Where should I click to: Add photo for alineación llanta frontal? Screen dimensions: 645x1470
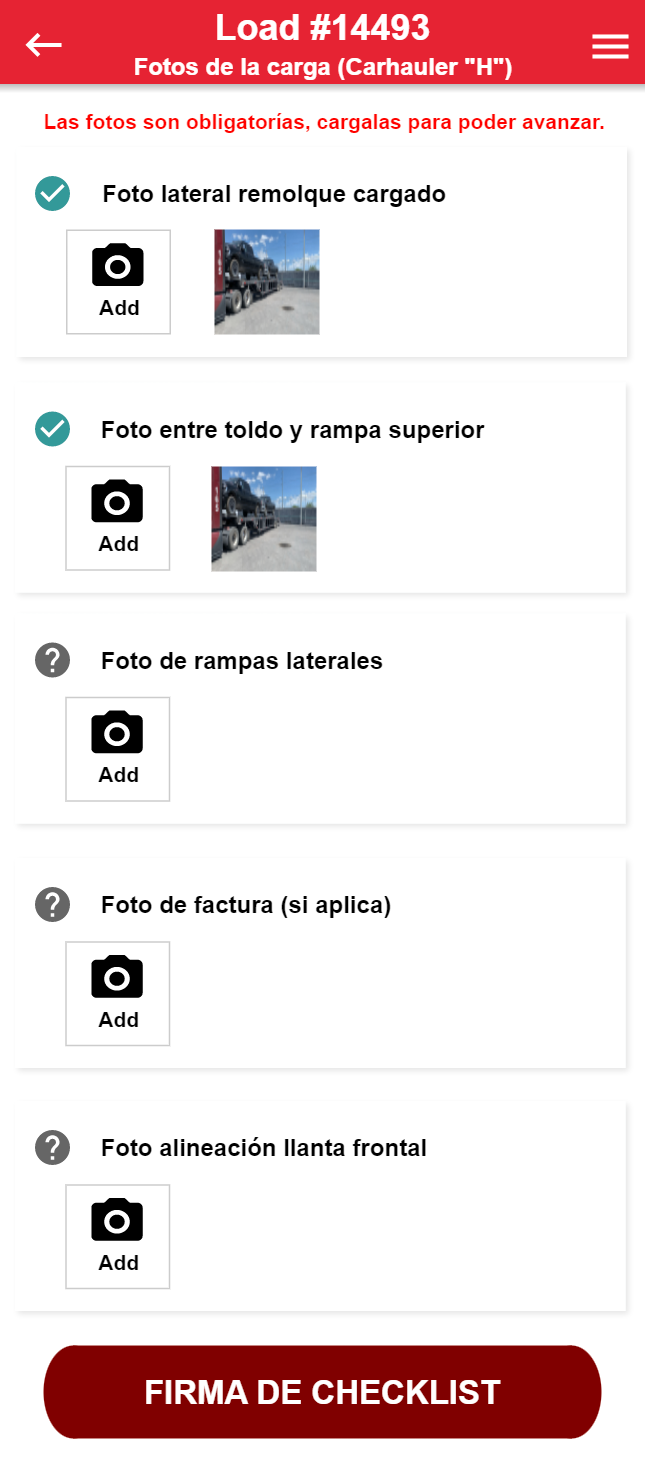pos(118,1237)
